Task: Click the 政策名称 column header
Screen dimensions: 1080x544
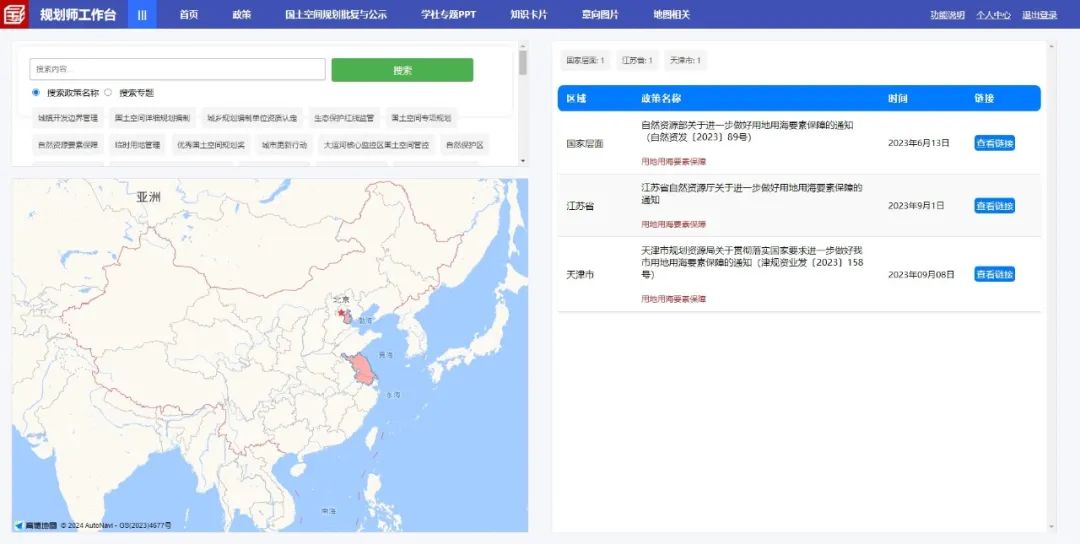Action: coord(661,98)
